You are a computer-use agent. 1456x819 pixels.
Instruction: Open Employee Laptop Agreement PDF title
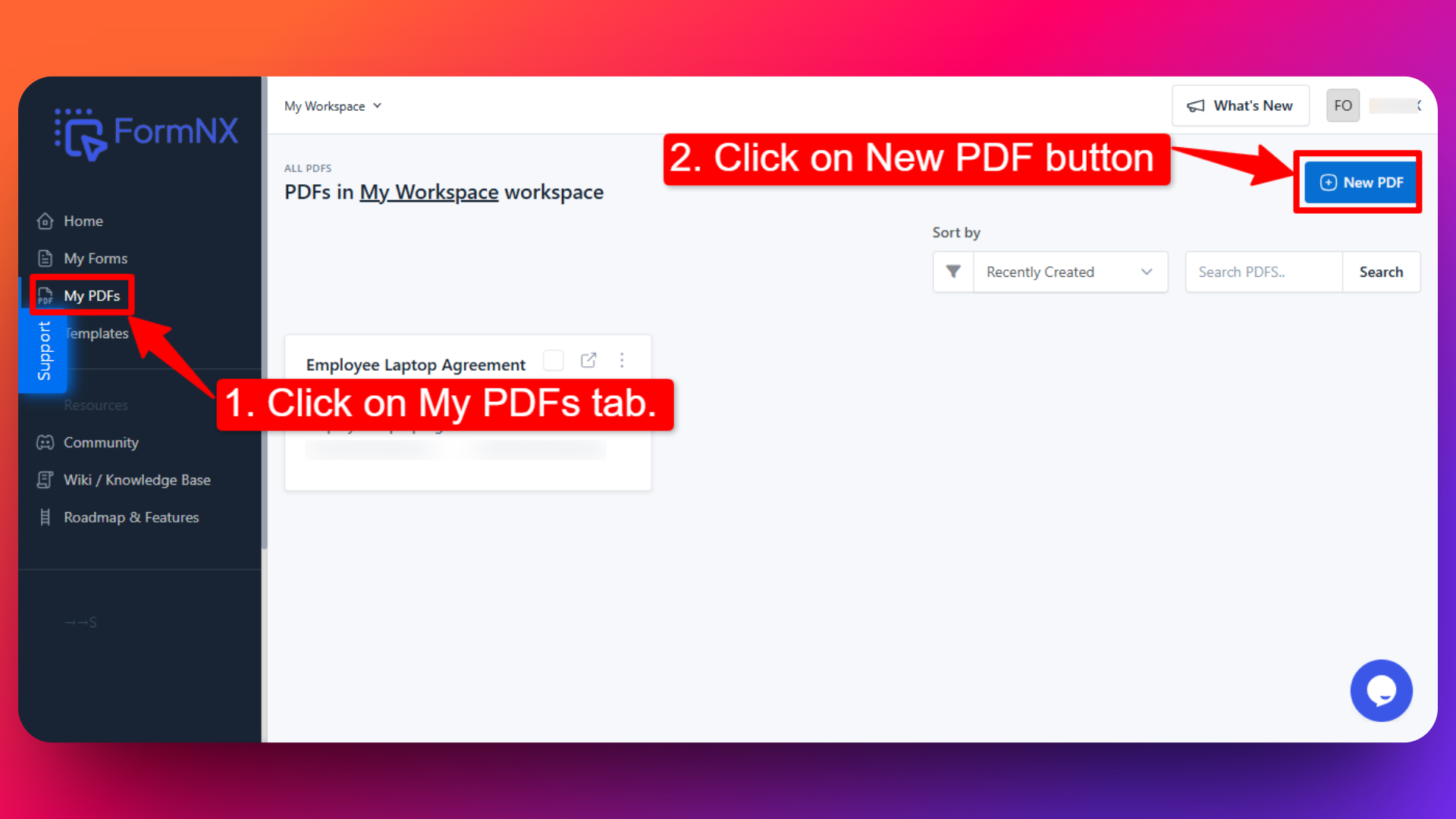tap(416, 365)
